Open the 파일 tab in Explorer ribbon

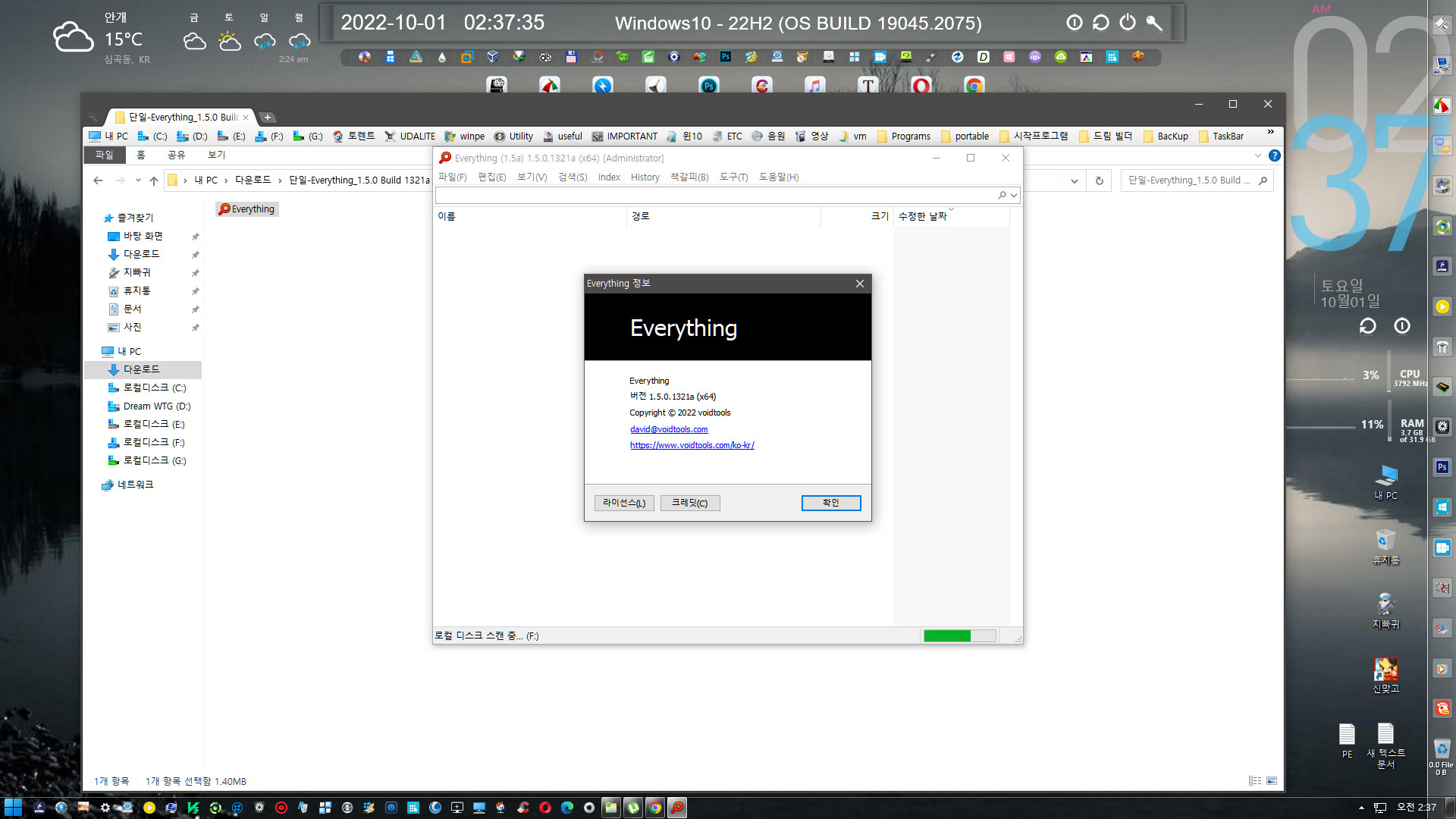104,155
